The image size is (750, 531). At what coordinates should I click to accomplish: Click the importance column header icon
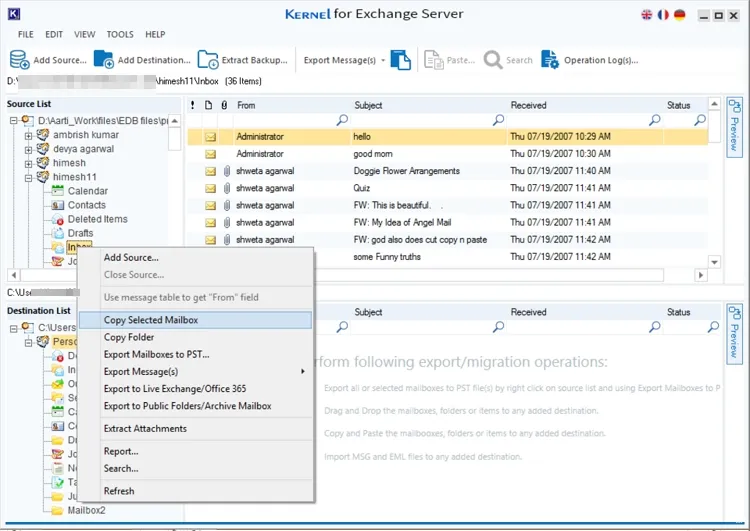pyautogui.click(x=193, y=105)
